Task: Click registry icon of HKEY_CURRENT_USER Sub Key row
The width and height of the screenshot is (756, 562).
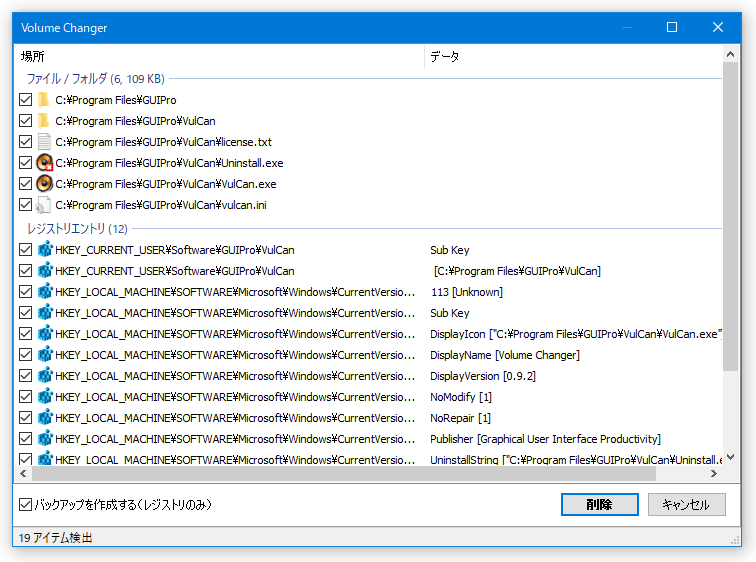Action: 45,250
